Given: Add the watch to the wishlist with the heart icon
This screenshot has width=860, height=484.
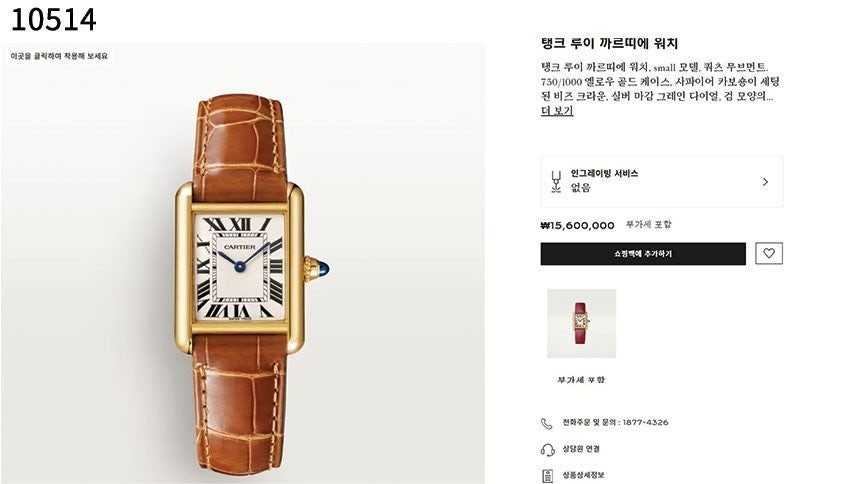Looking at the screenshot, I should (x=768, y=254).
